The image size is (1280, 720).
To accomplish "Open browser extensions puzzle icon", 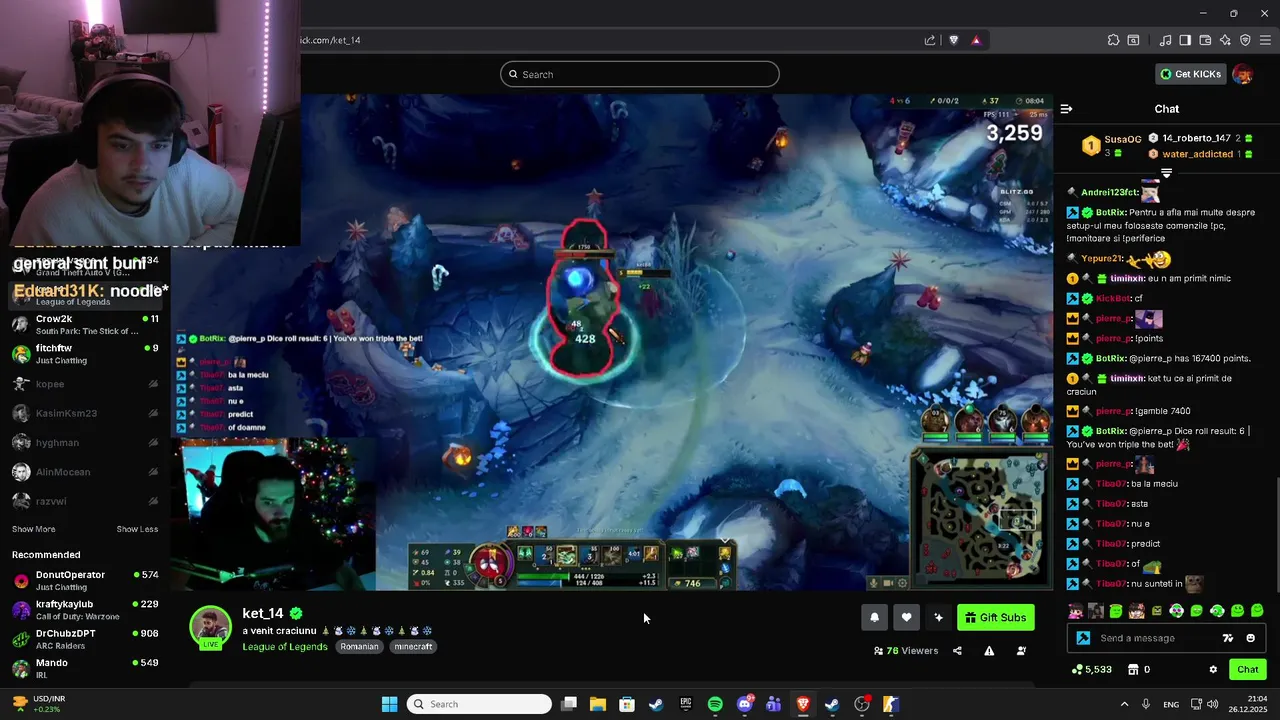I will 1113,40.
